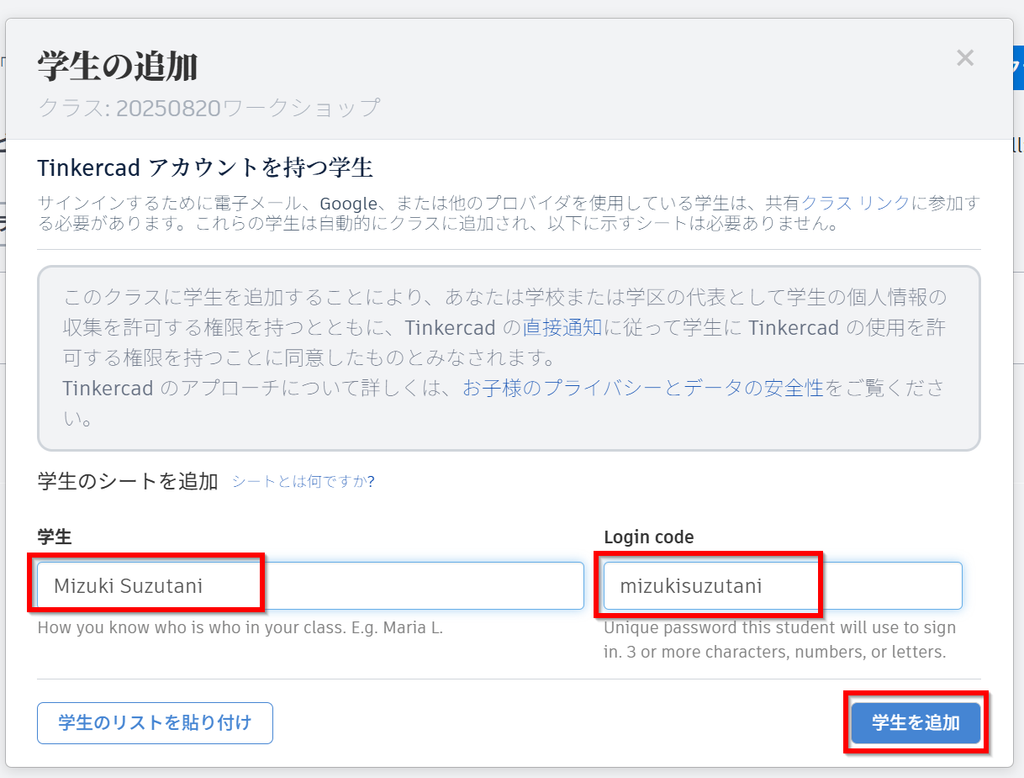Click the blue 学生を追加 button
The height and width of the screenshot is (778, 1024).
915,722
